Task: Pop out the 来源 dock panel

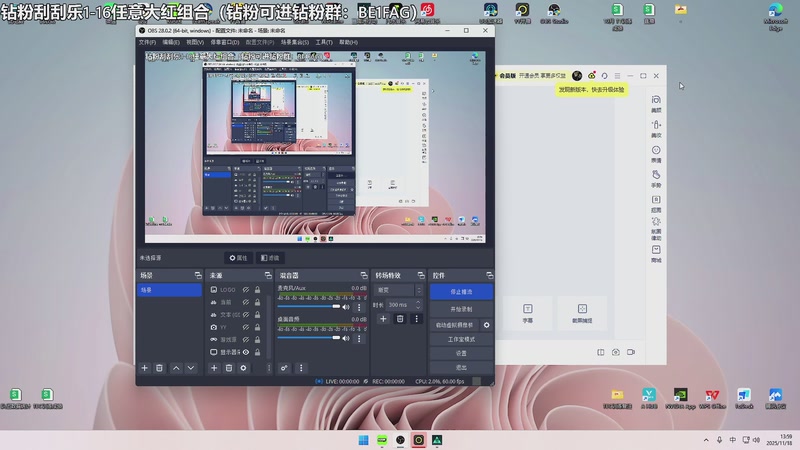Action: (268, 276)
